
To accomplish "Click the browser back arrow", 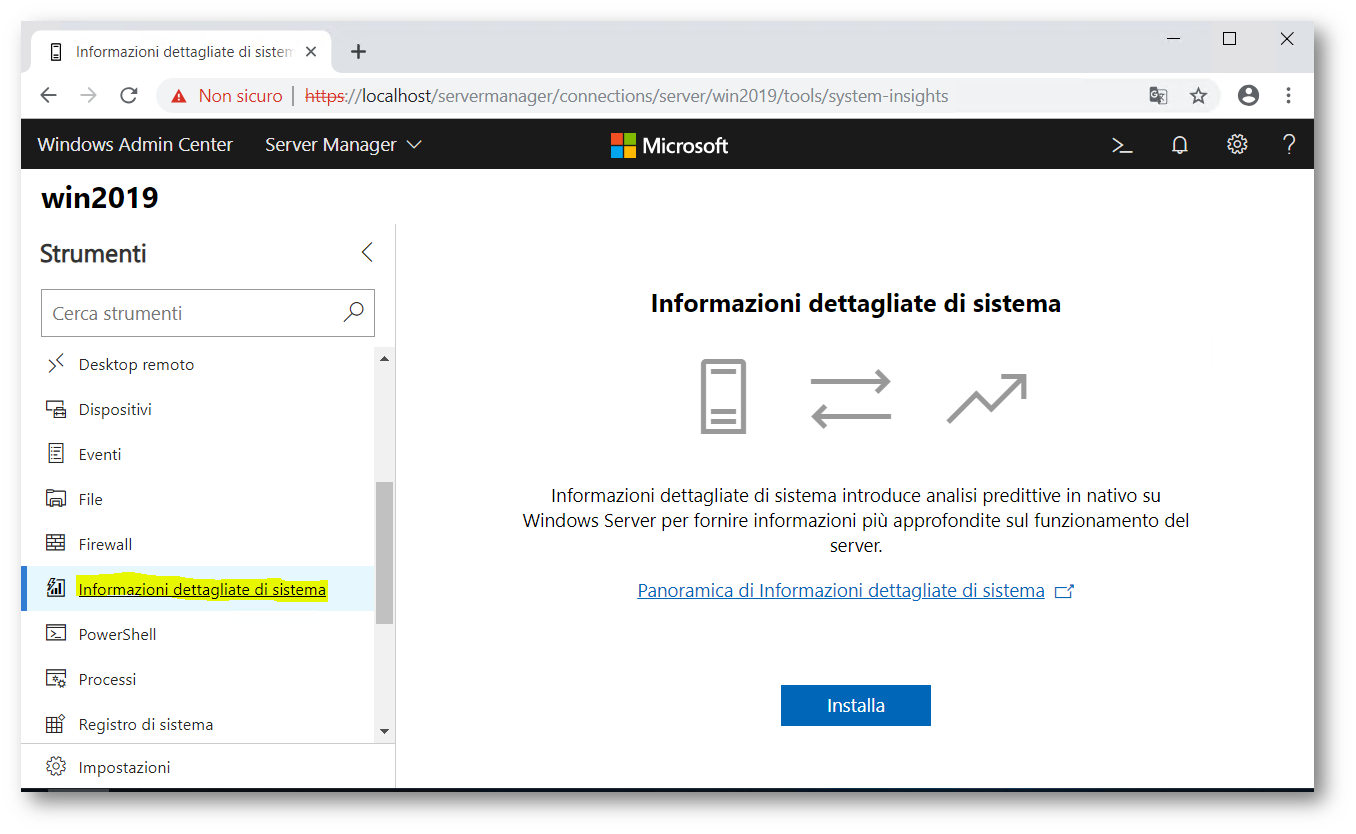I will 48,96.
